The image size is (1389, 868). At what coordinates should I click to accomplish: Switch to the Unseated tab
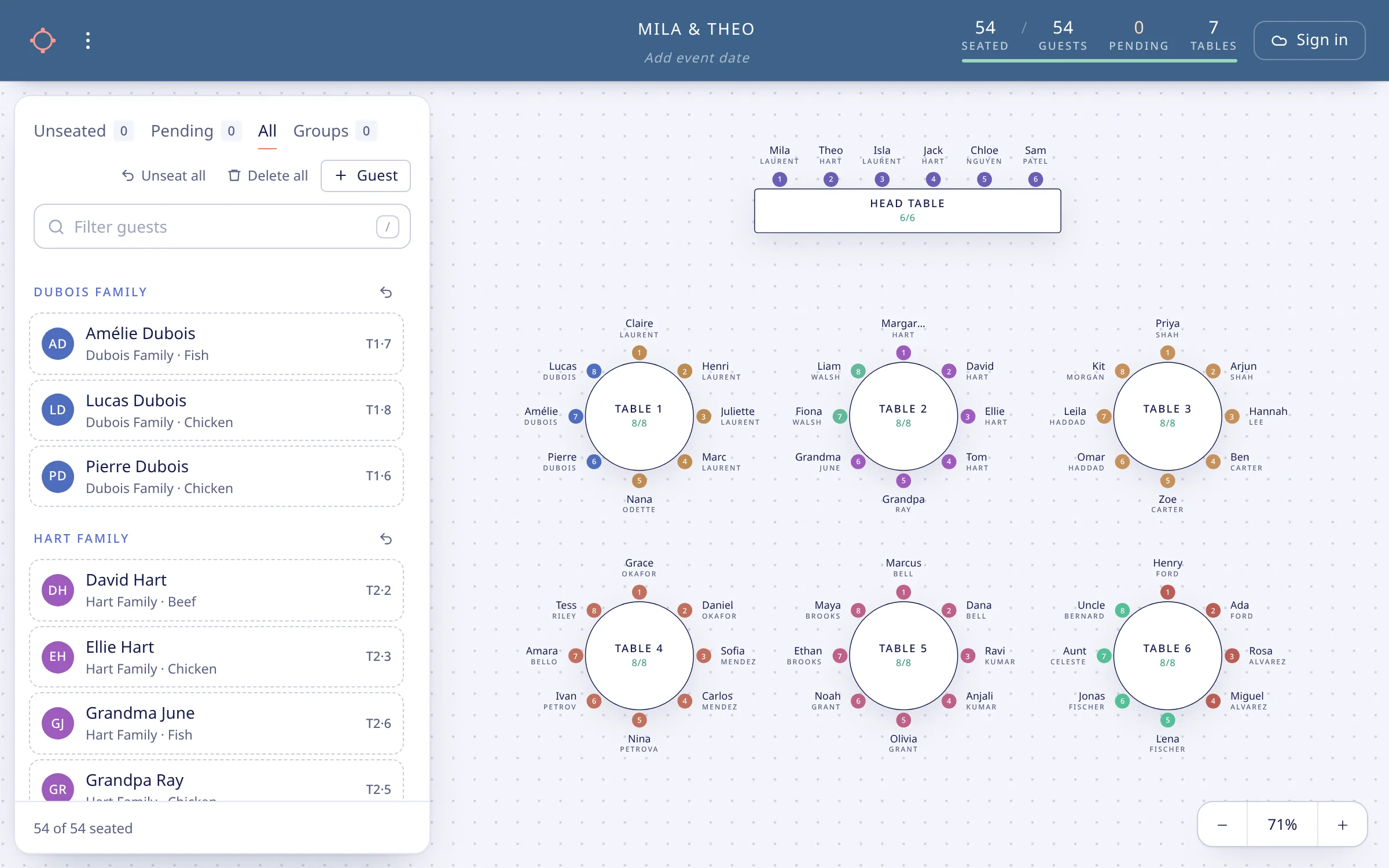[x=83, y=131]
